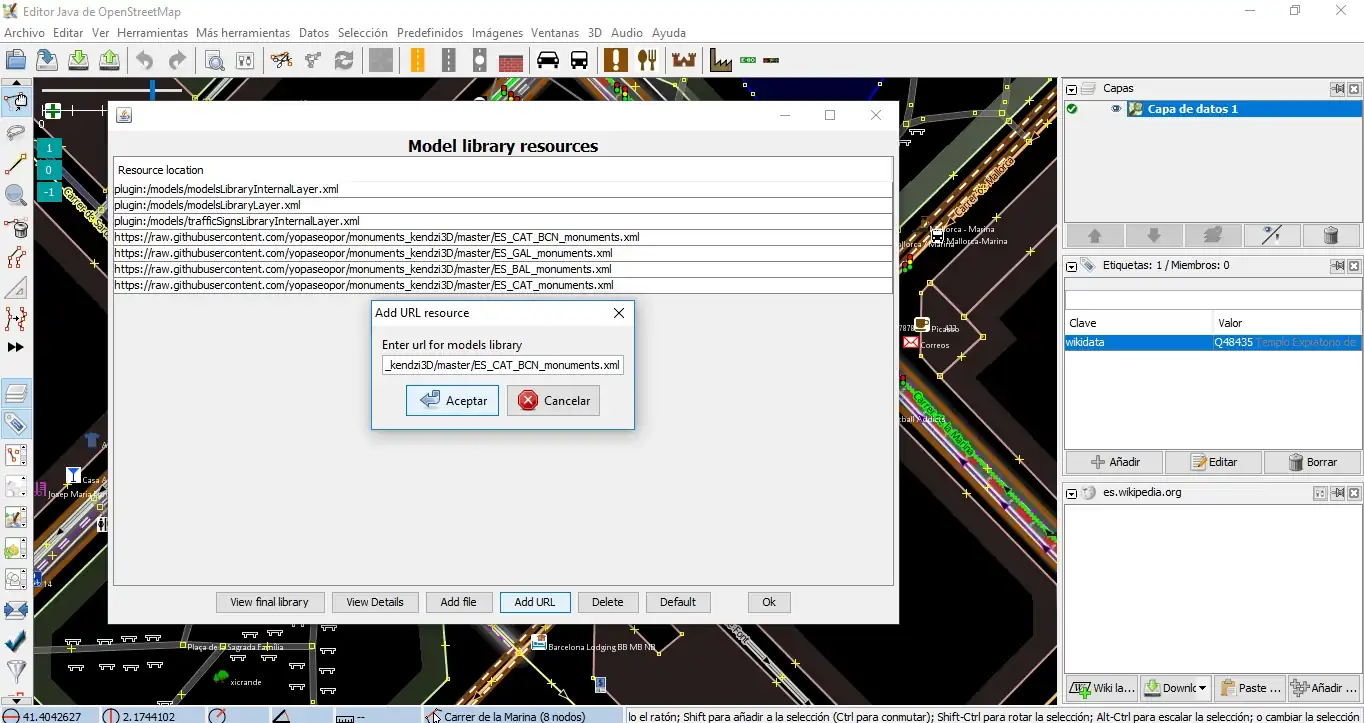Click the lasso selection tool icon
This screenshot has height=723, width=1364.
tap(16, 132)
